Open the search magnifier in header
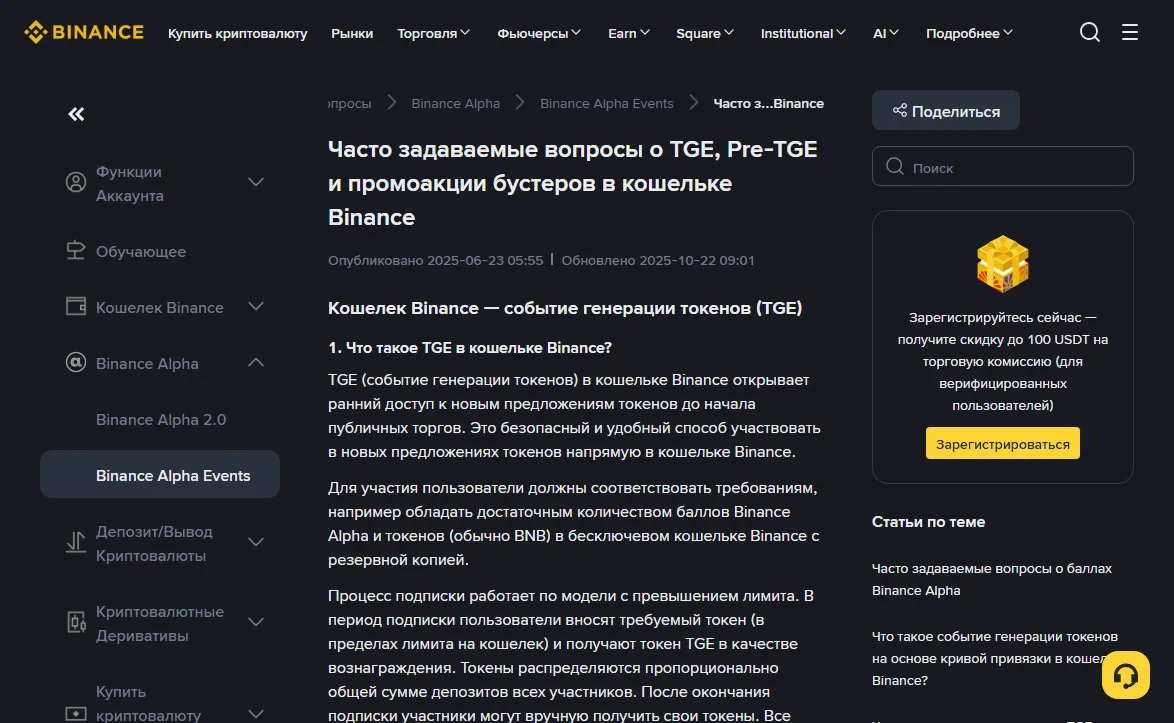1174x723 pixels. pyautogui.click(x=1089, y=32)
